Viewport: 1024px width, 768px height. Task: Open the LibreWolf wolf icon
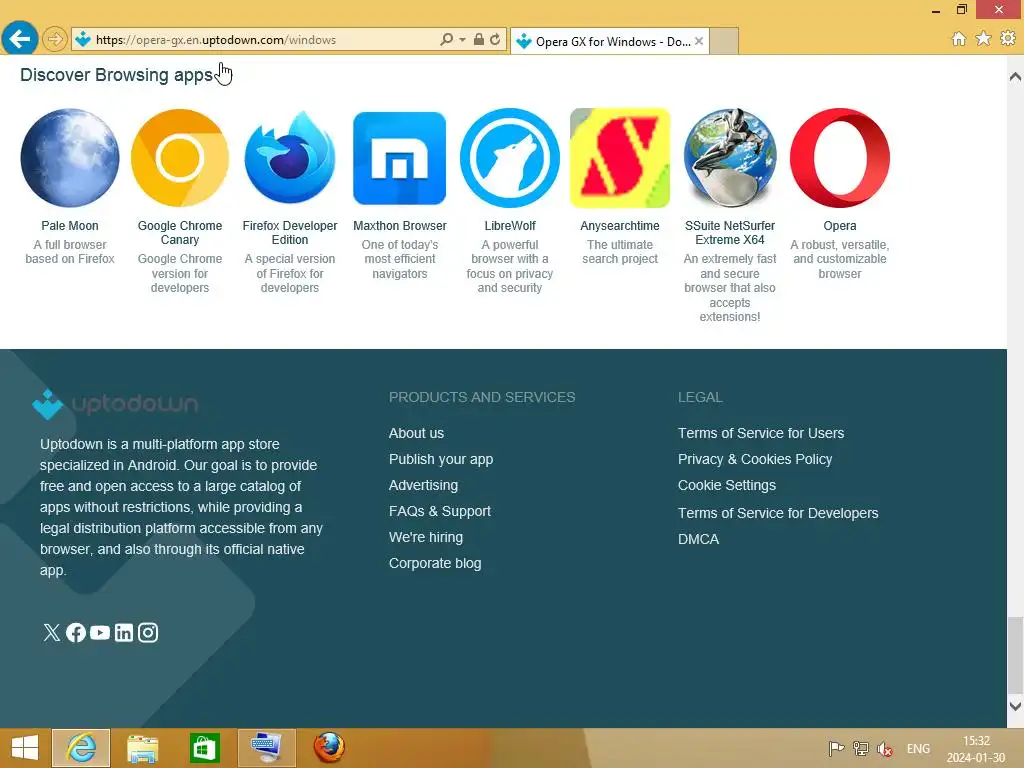coord(510,158)
